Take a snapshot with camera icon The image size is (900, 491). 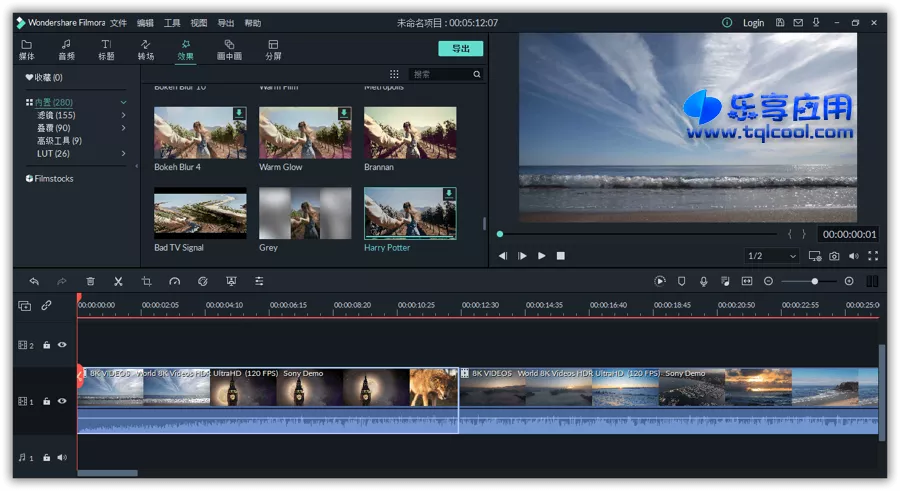[834, 256]
